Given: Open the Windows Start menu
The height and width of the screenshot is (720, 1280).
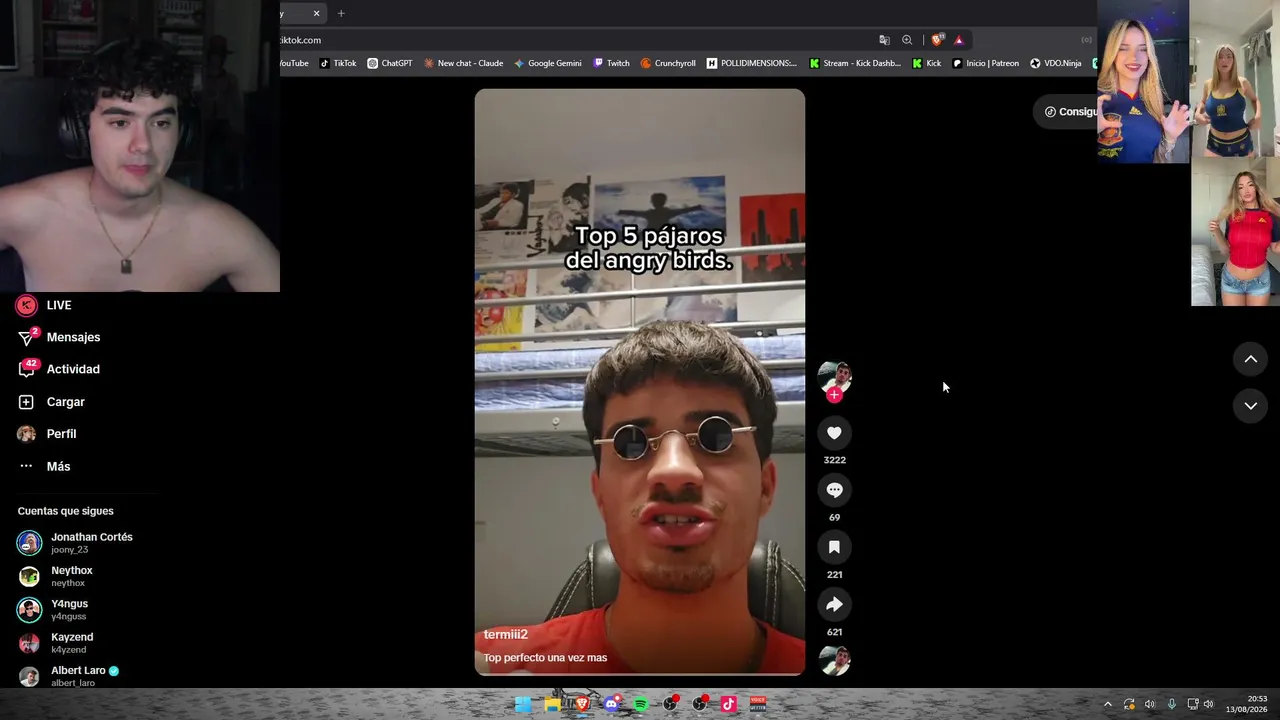Looking at the screenshot, I should (523, 704).
